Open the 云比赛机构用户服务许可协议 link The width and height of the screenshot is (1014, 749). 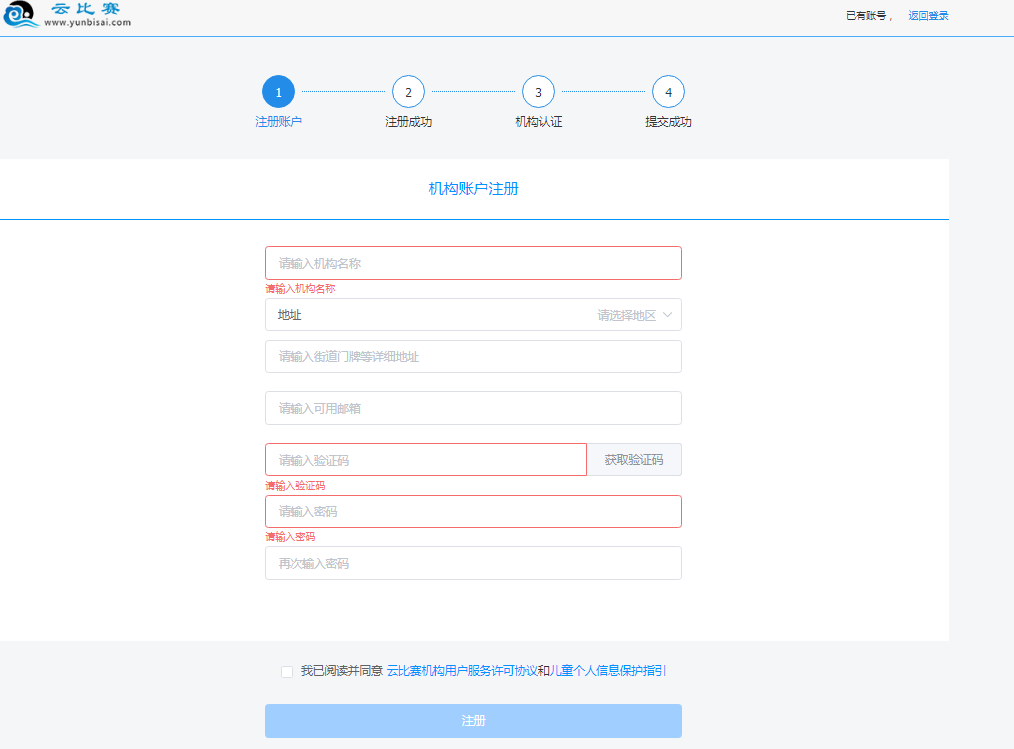pos(462,671)
